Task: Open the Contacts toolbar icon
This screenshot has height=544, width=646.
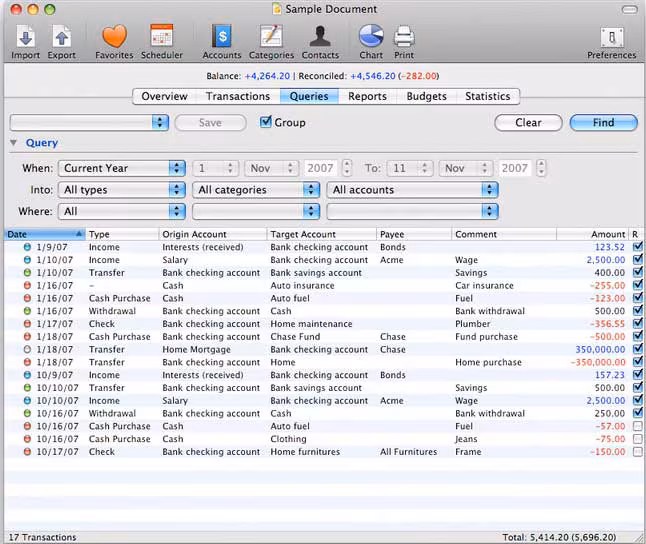Action: coord(319,37)
